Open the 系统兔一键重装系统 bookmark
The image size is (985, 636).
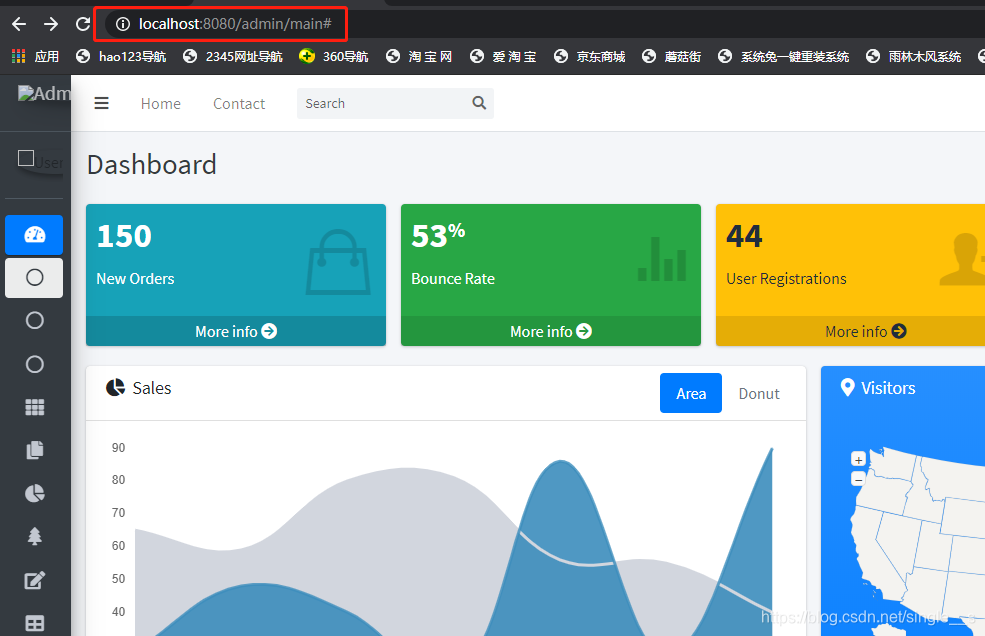(783, 57)
